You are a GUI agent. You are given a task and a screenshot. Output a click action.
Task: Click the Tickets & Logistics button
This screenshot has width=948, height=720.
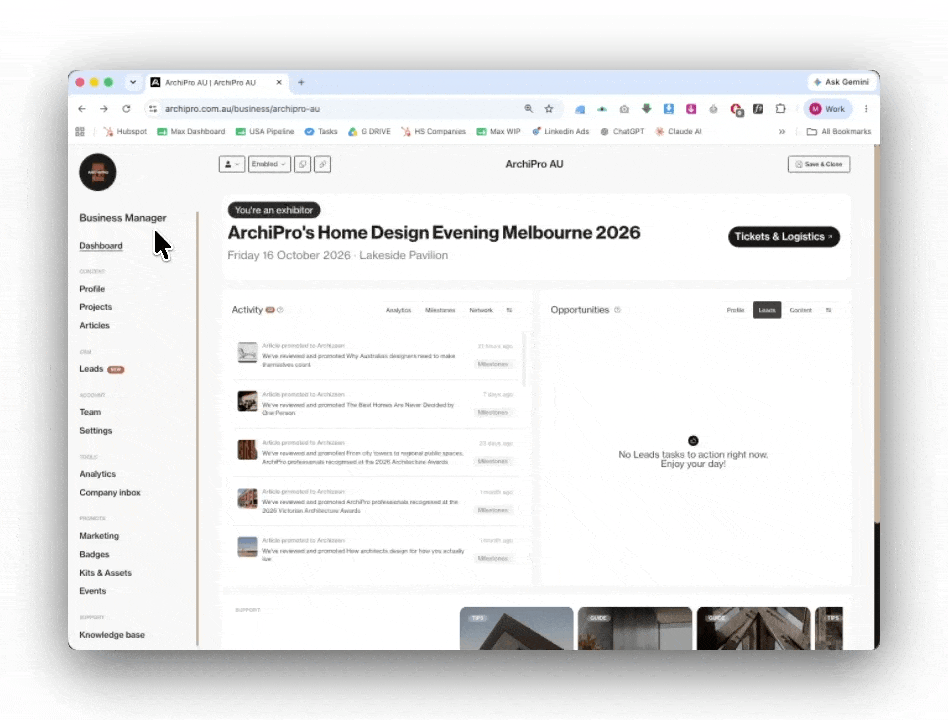(784, 236)
